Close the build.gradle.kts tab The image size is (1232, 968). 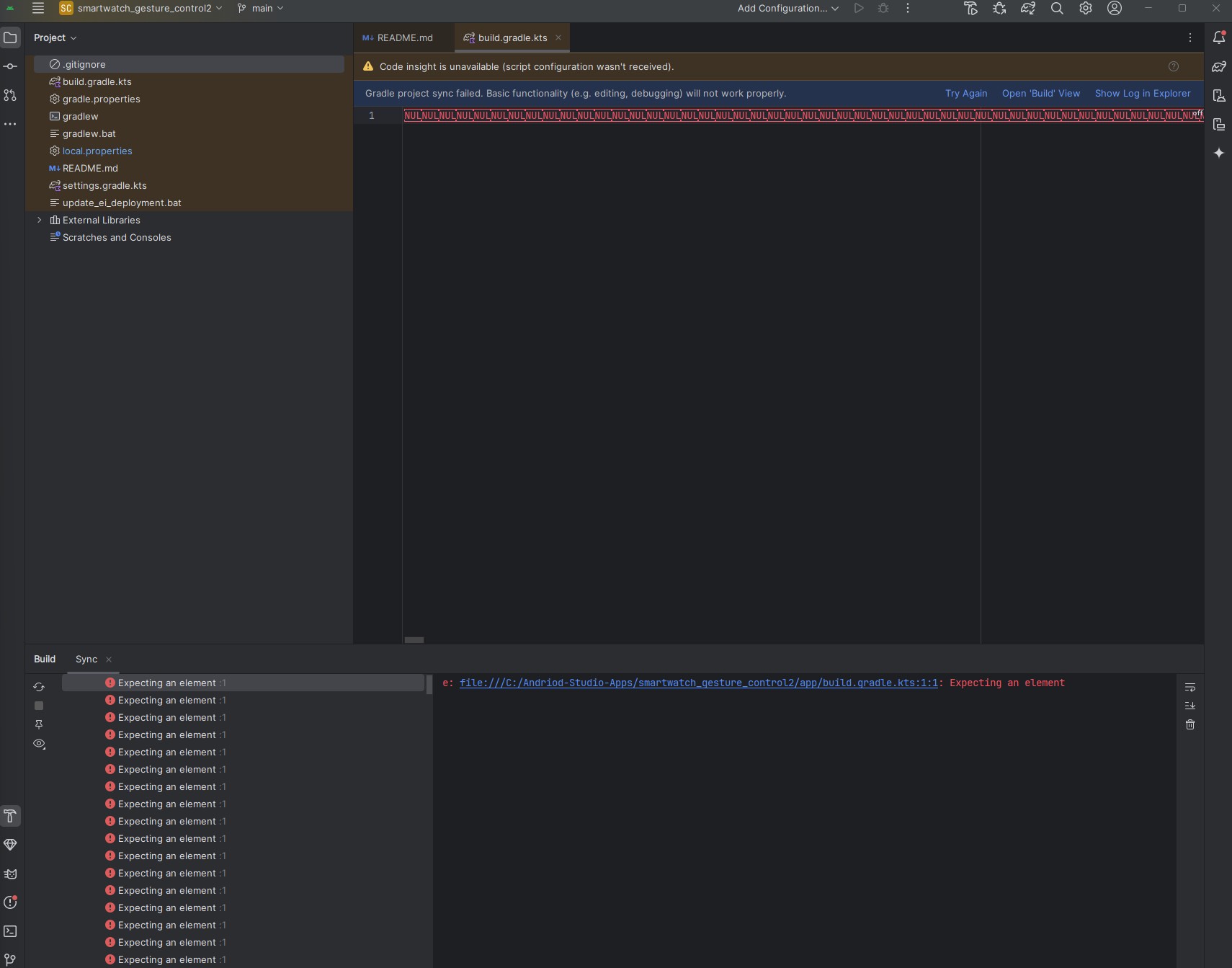pos(558,37)
